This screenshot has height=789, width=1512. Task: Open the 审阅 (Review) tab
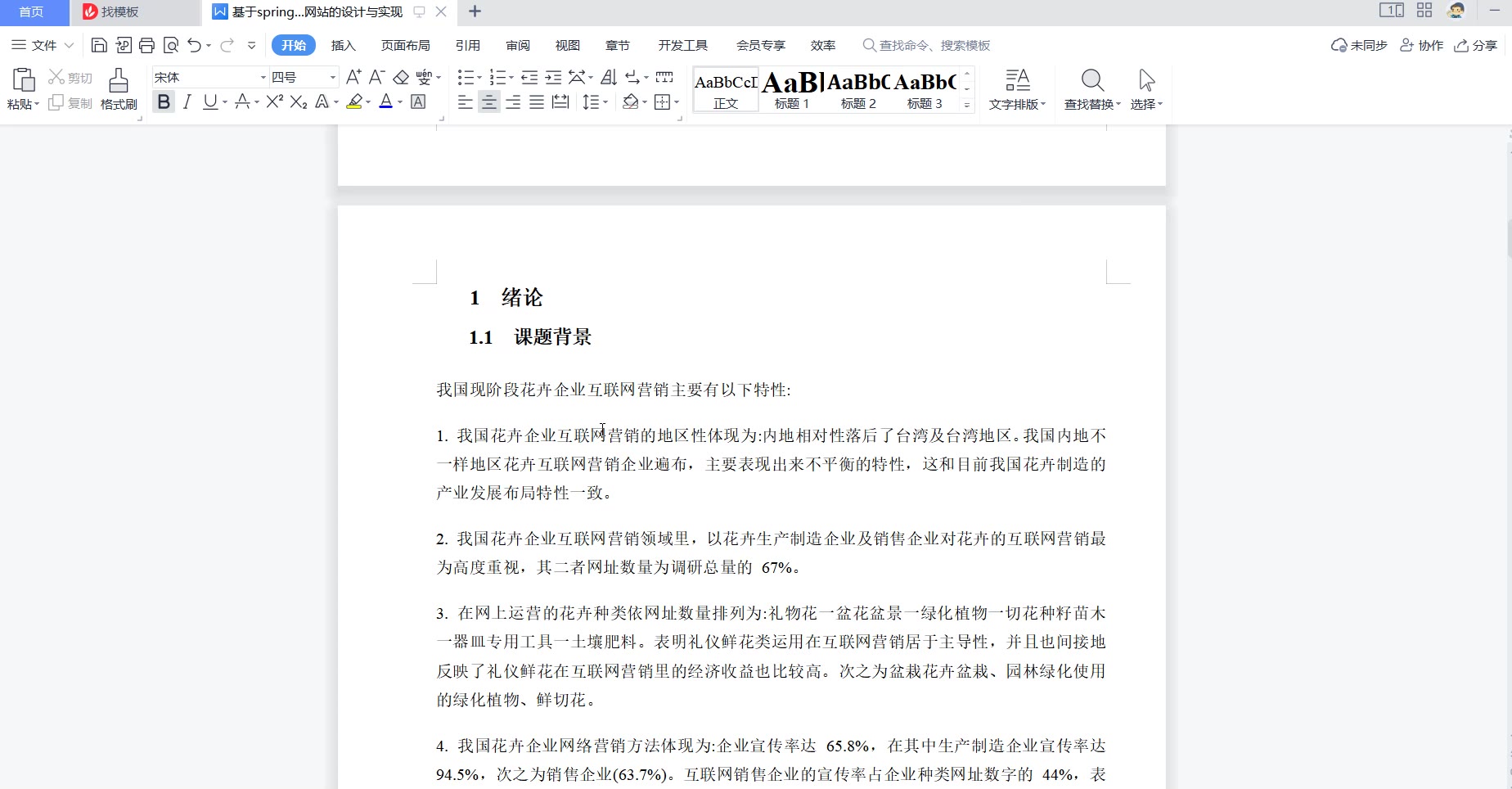point(518,45)
